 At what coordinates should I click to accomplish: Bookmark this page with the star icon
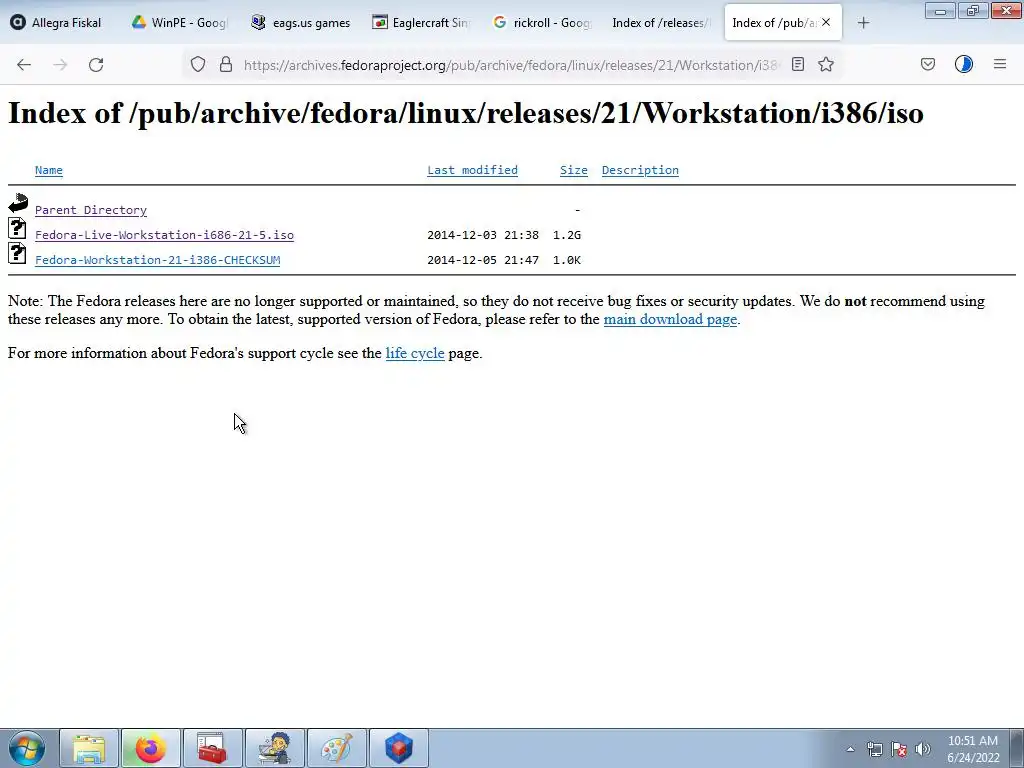pos(826,64)
